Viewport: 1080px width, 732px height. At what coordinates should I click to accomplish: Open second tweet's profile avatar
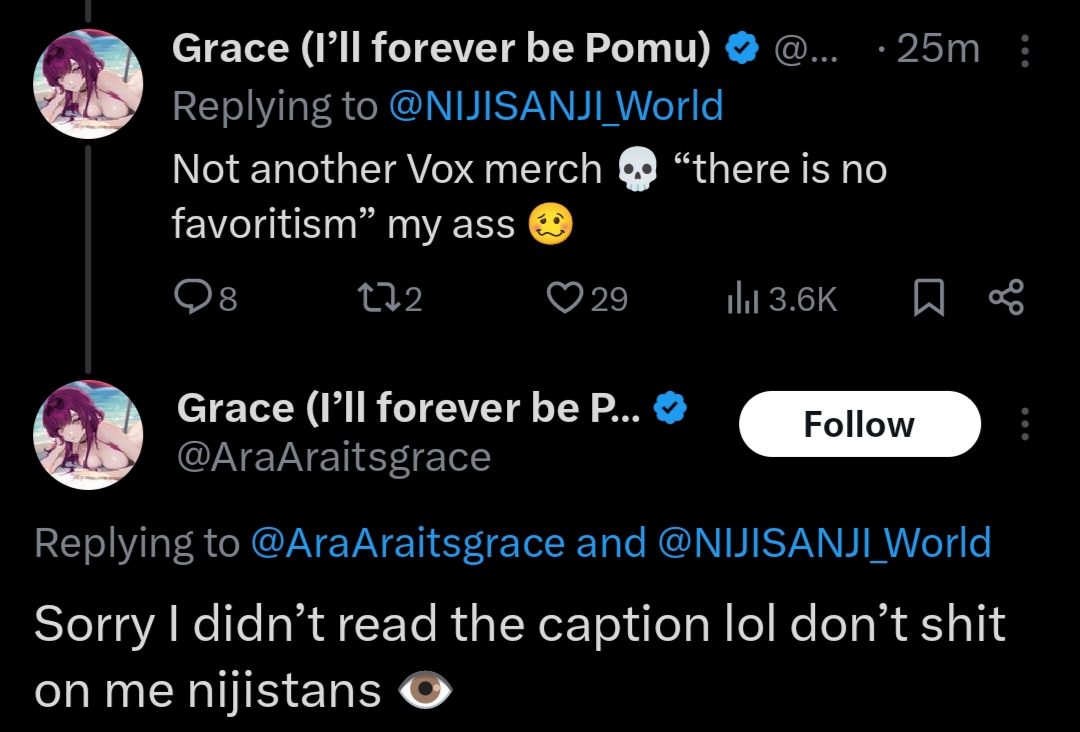(x=89, y=435)
